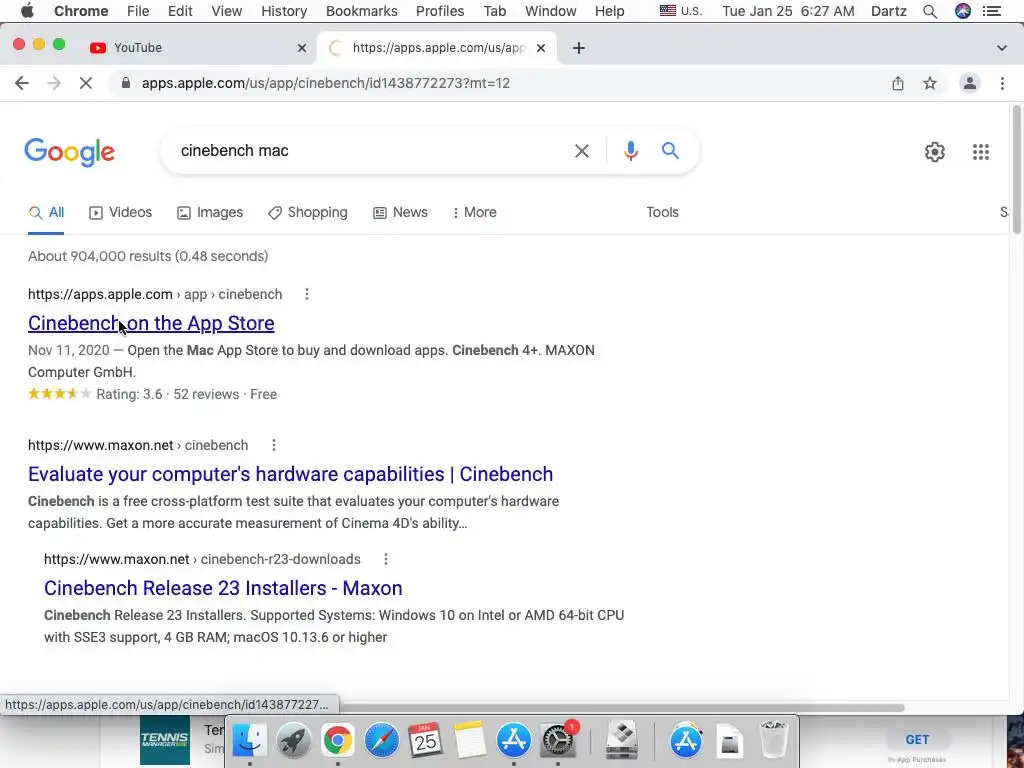Stop loading the page
The height and width of the screenshot is (768, 1024).
[86, 83]
